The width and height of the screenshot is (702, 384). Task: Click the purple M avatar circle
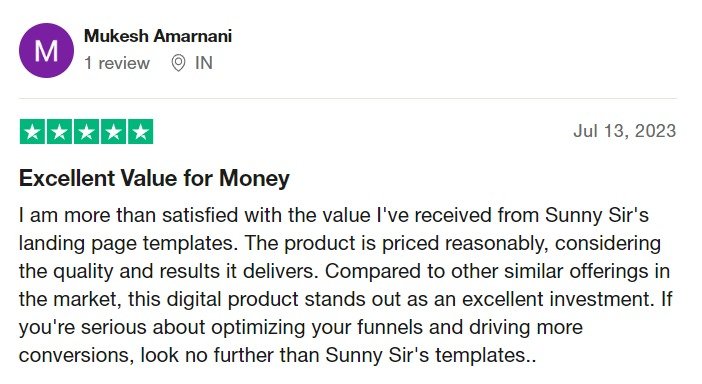46,51
